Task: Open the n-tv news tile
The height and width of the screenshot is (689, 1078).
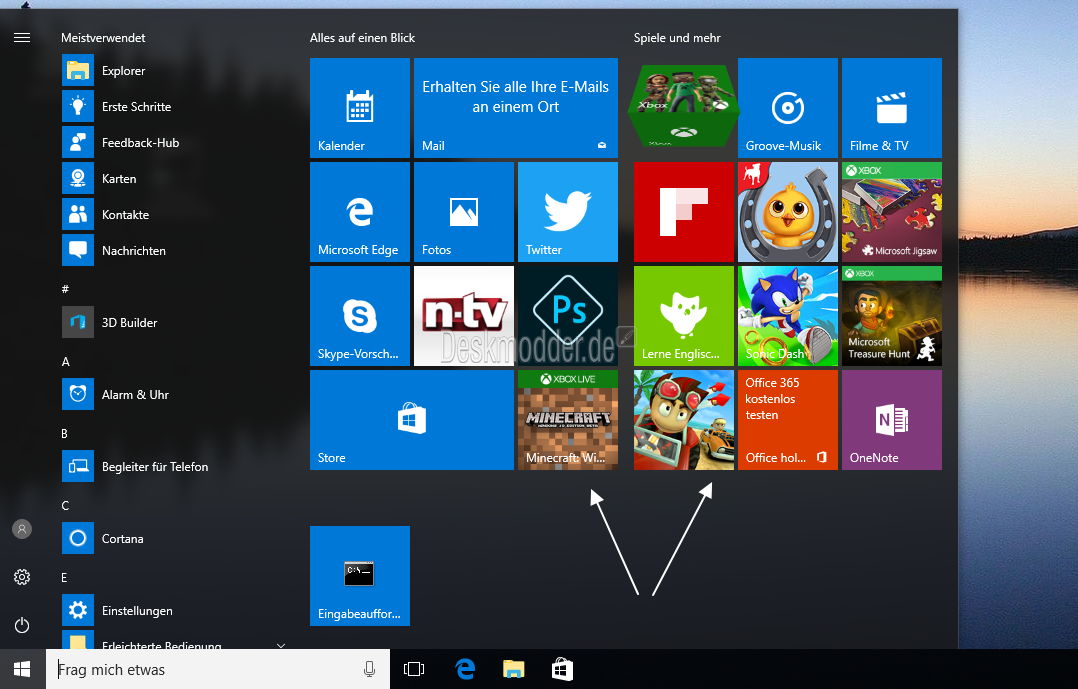Action: point(463,316)
